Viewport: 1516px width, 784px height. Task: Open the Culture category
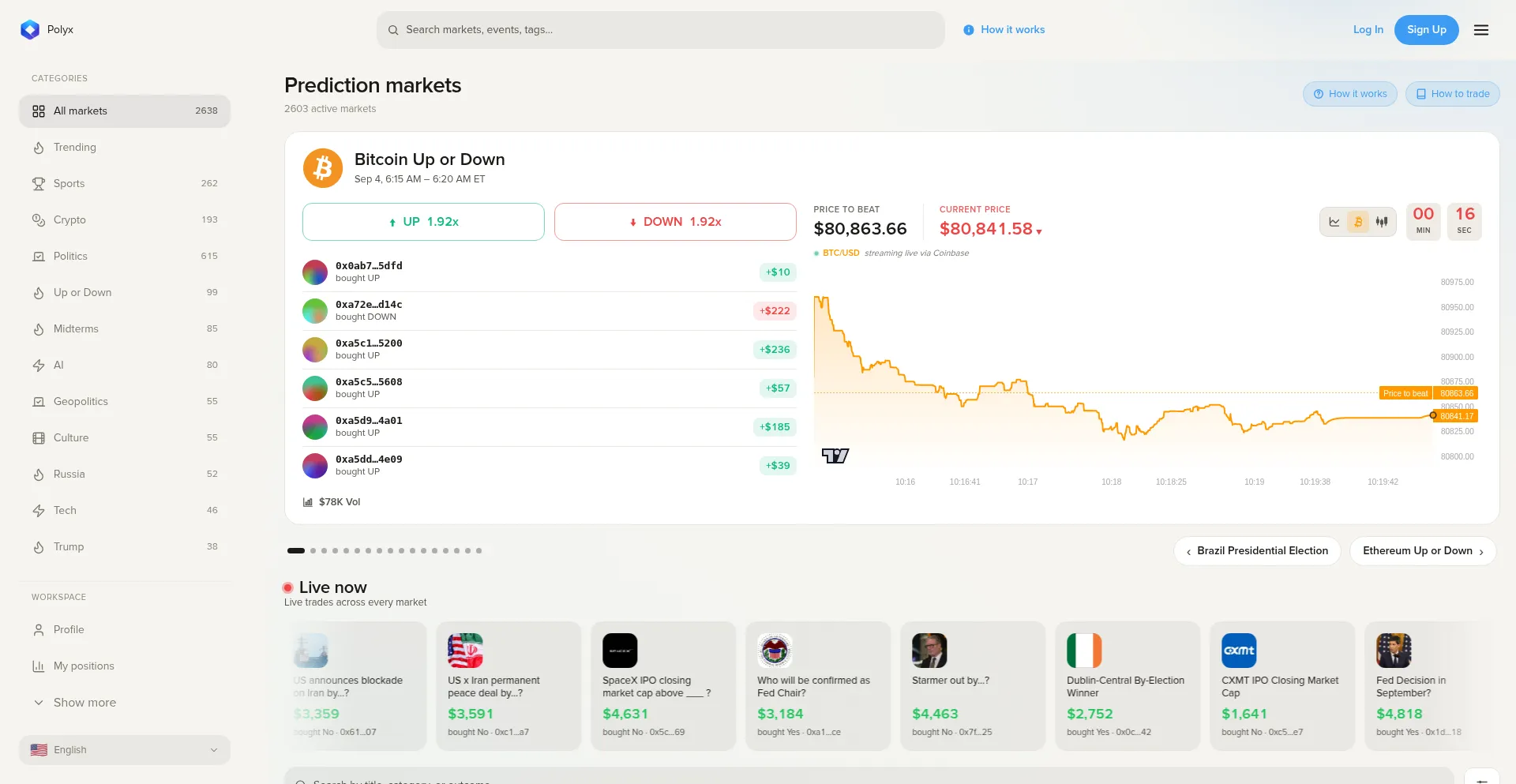click(125, 438)
